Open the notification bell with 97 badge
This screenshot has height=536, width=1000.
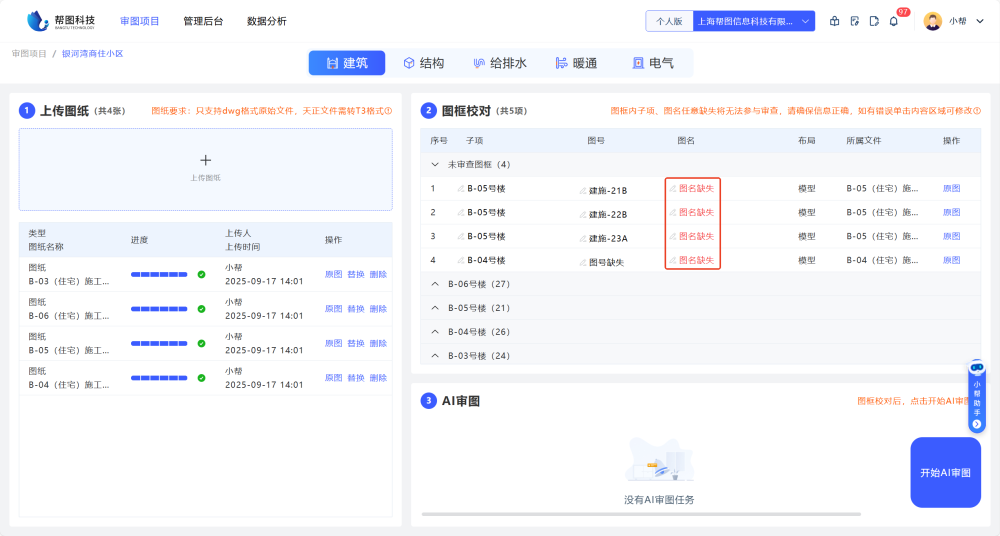(x=893, y=21)
